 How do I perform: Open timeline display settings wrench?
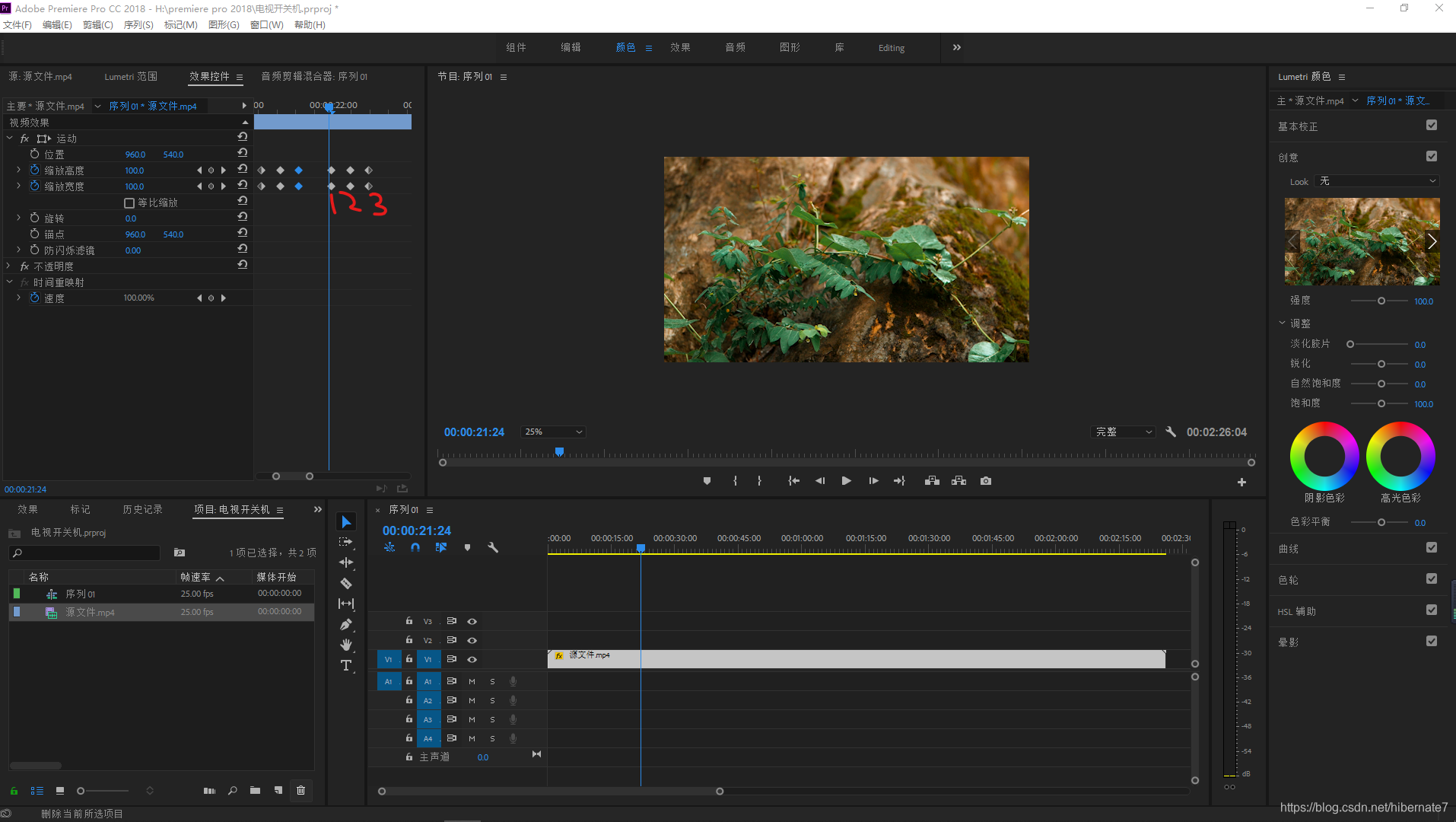(x=493, y=547)
